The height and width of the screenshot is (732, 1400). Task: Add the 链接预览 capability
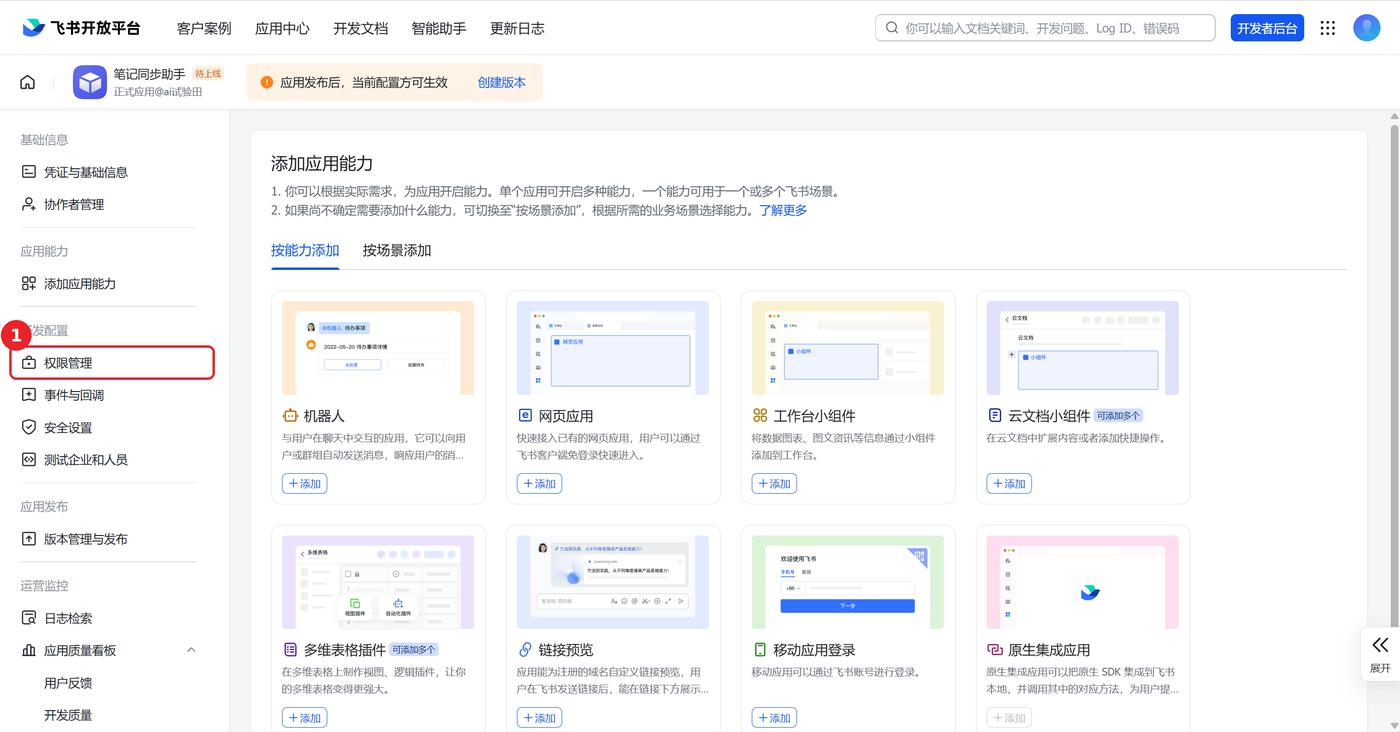click(x=539, y=718)
